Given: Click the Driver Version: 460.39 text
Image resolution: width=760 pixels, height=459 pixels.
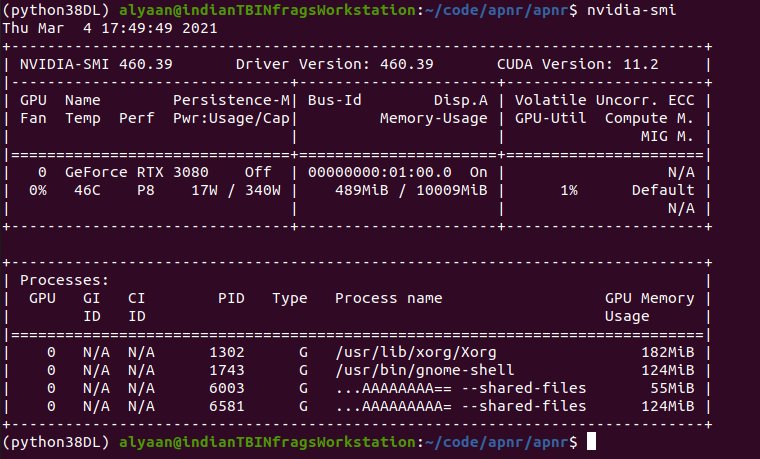Looking at the screenshot, I should pos(334,64).
